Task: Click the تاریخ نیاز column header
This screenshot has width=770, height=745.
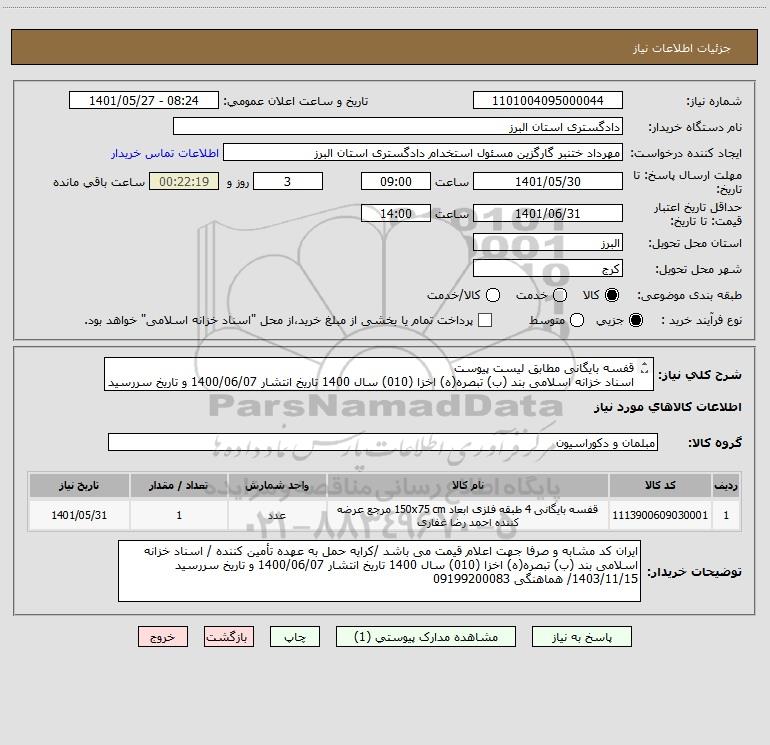Action: [x=79, y=485]
